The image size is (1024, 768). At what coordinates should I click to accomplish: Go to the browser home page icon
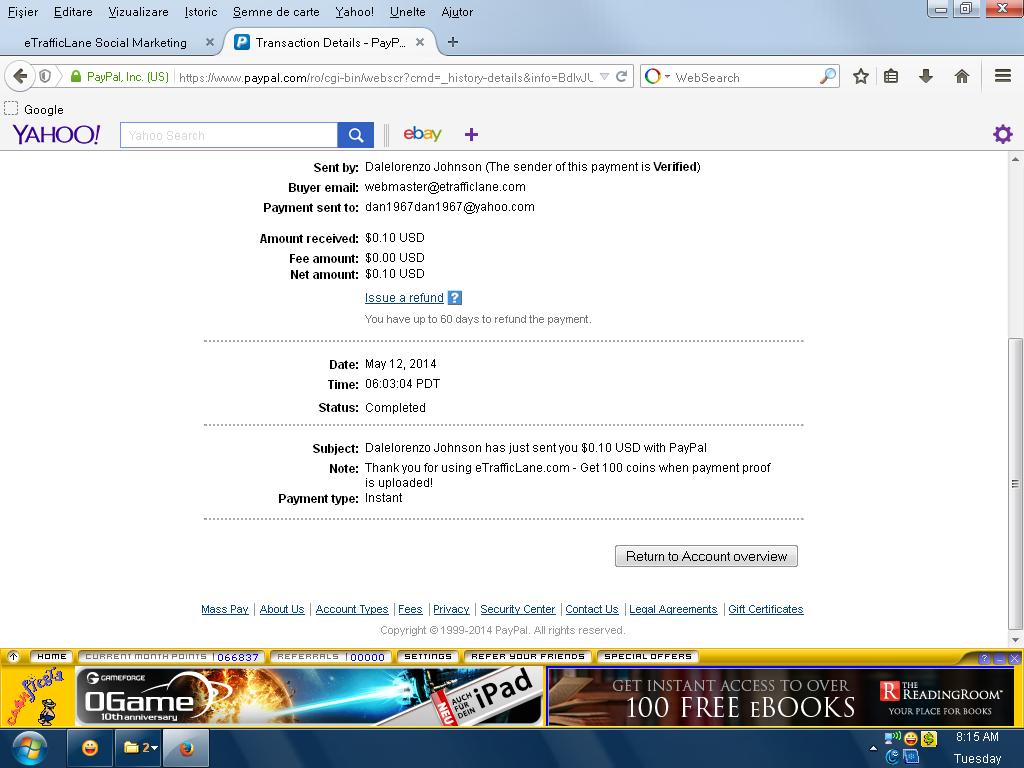961,76
